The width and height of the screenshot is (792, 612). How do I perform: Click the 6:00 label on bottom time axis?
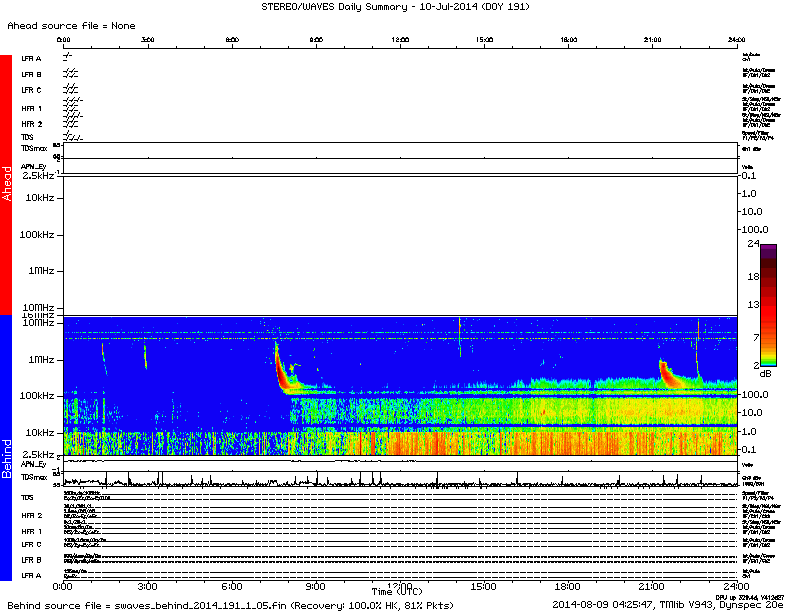pyautogui.click(x=231, y=587)
